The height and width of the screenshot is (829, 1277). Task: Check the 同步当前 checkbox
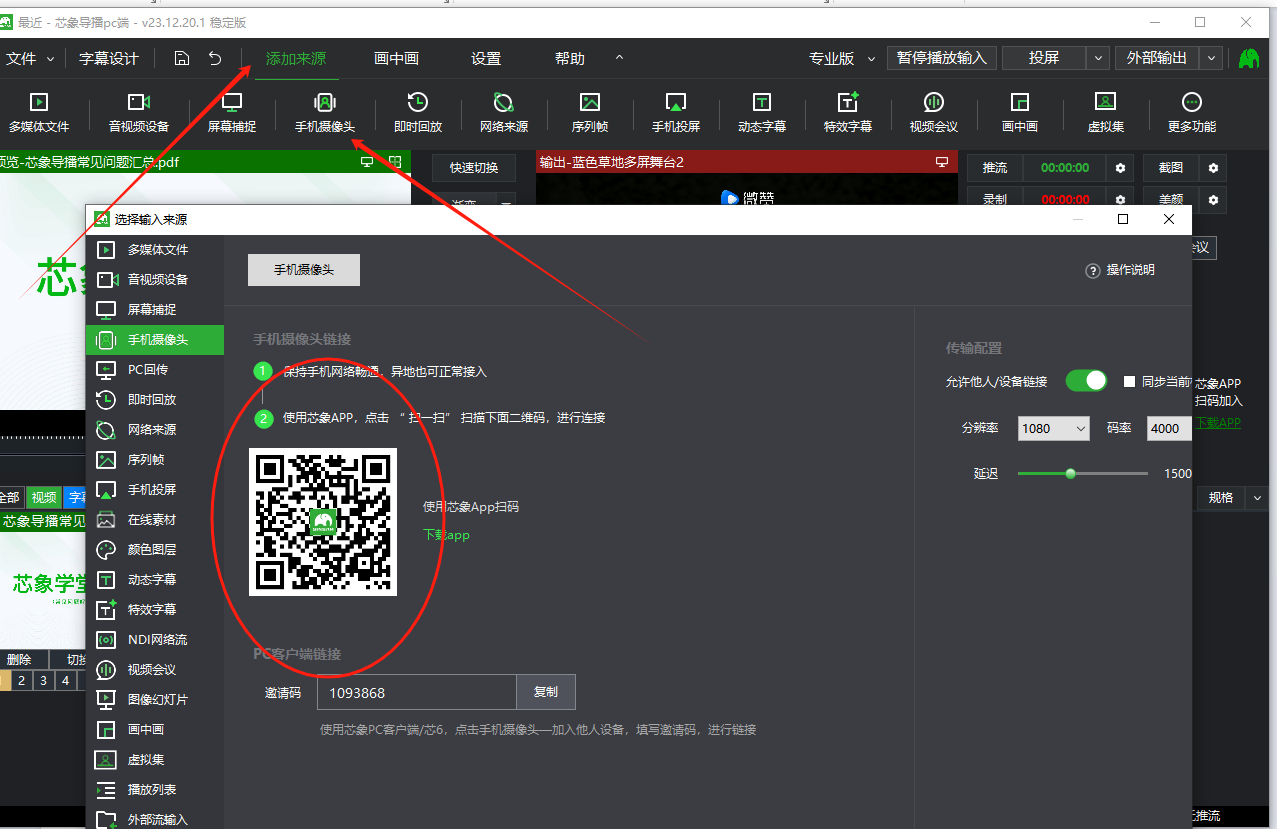point(1130,382)
